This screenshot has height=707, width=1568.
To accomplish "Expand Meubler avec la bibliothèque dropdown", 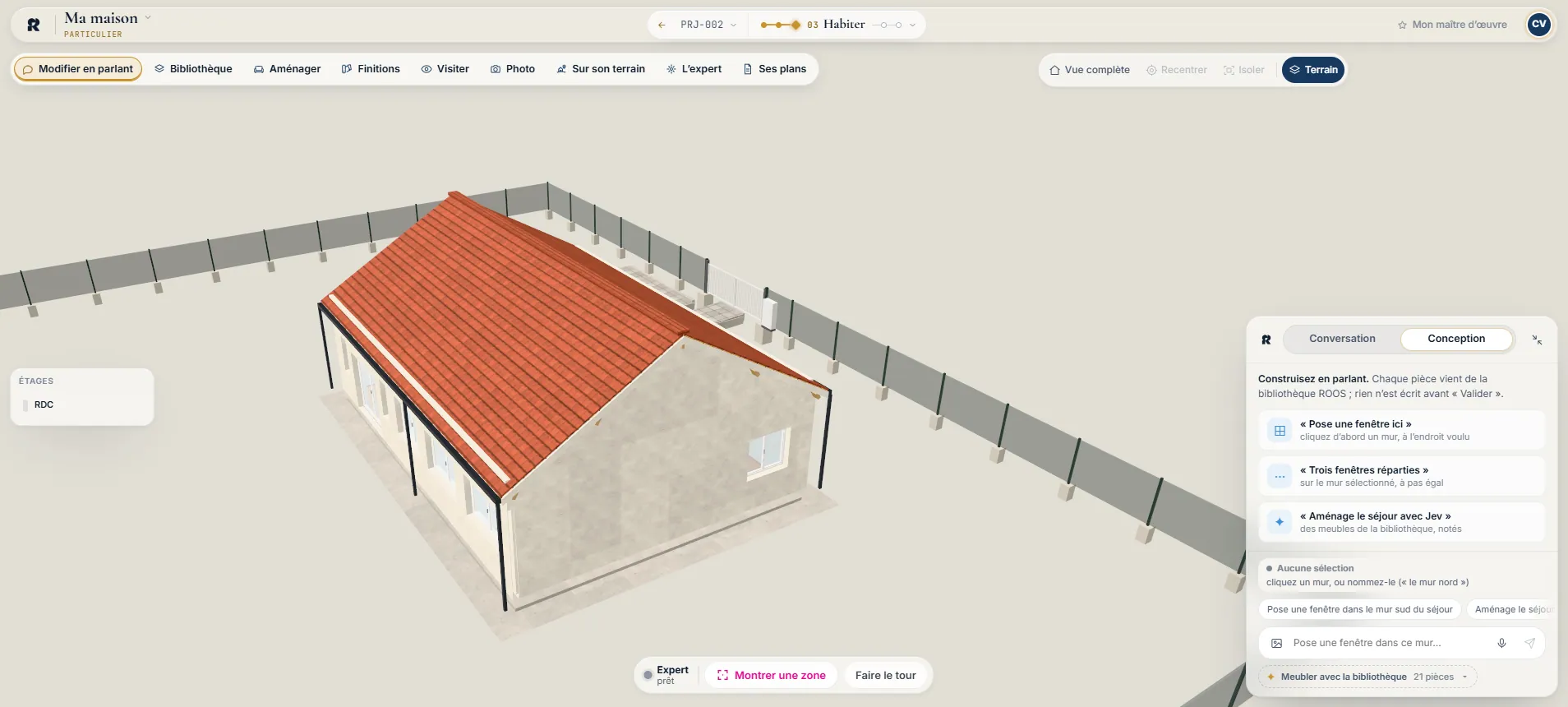I will coord(1367,677).
